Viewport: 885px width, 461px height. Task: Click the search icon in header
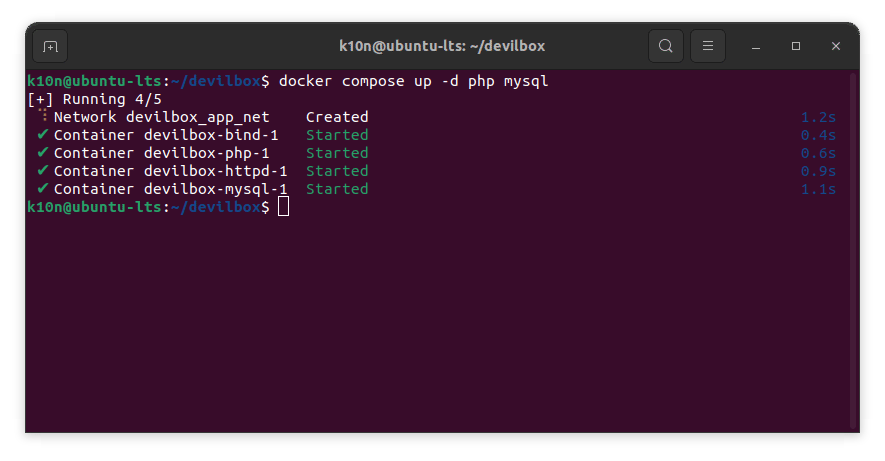665,46
